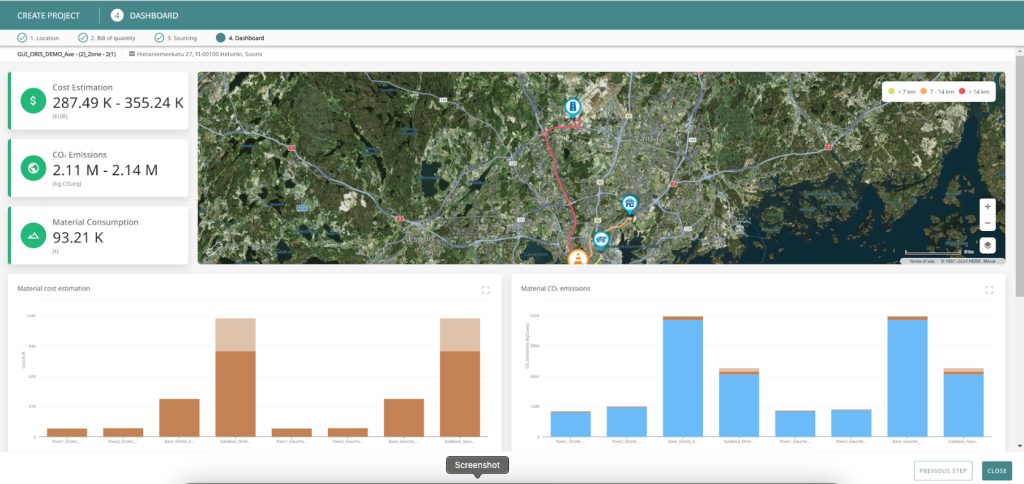
Task: Click the mountain Material Consumption icon
Action: tap(33, 235)
